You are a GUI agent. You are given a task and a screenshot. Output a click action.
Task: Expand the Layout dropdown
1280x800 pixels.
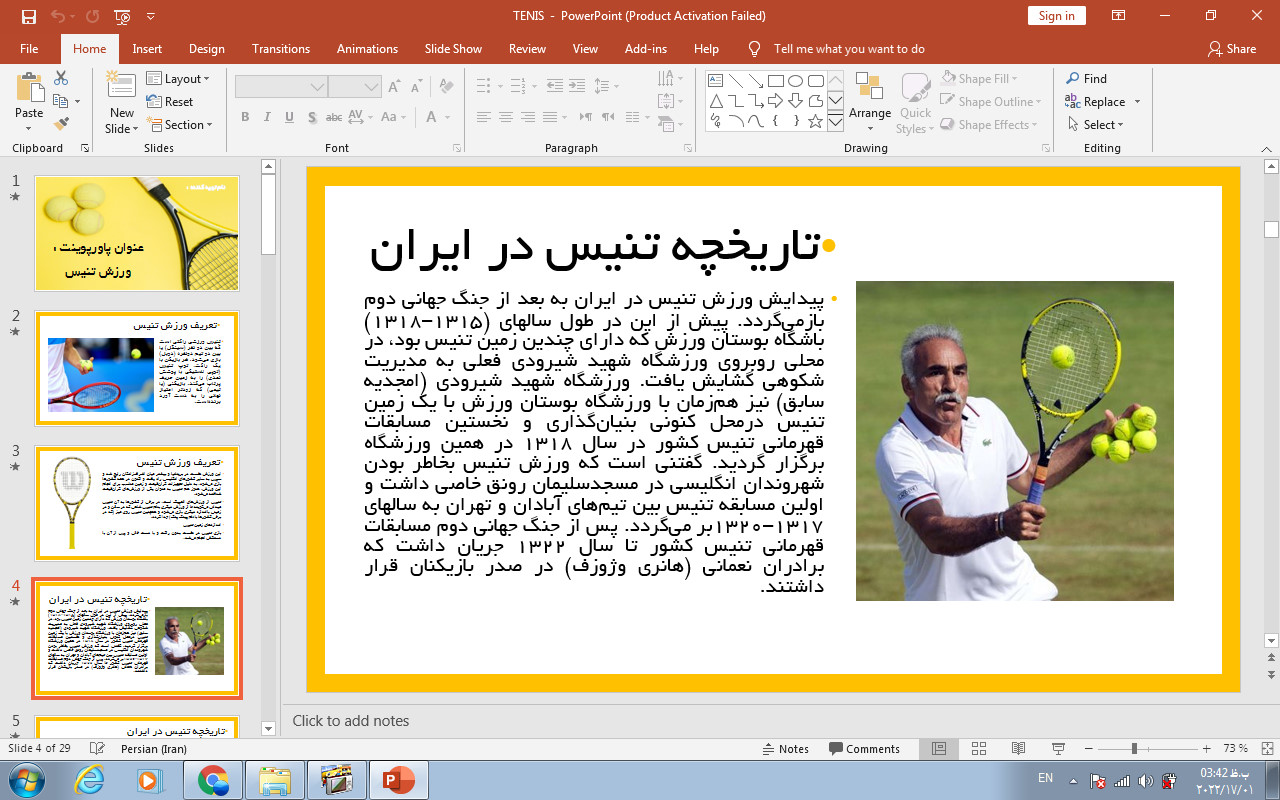[179, 79]
